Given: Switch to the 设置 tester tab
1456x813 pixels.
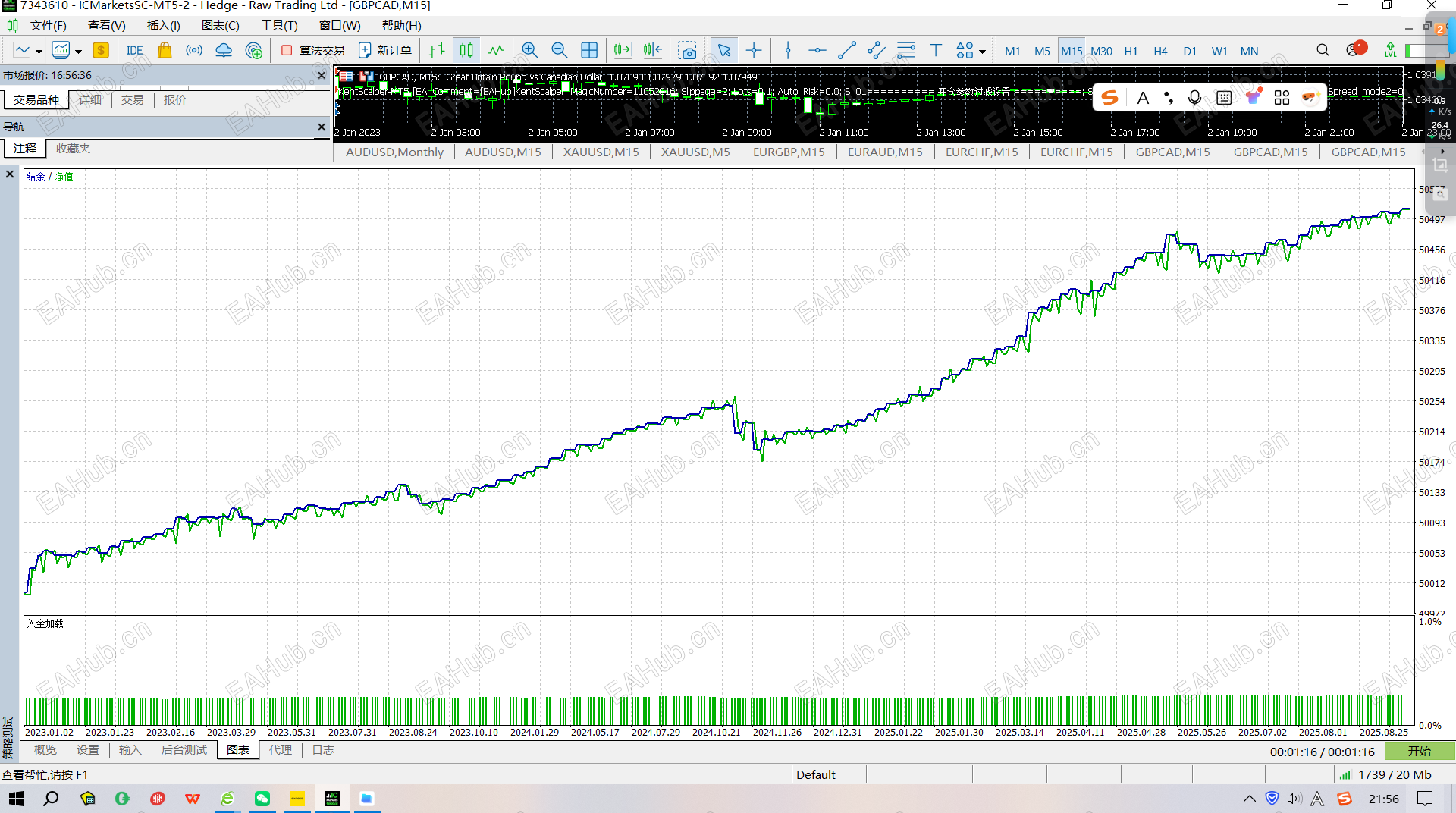Looking at the screenshot, I should pyautogui.click(x=88, y=750).
